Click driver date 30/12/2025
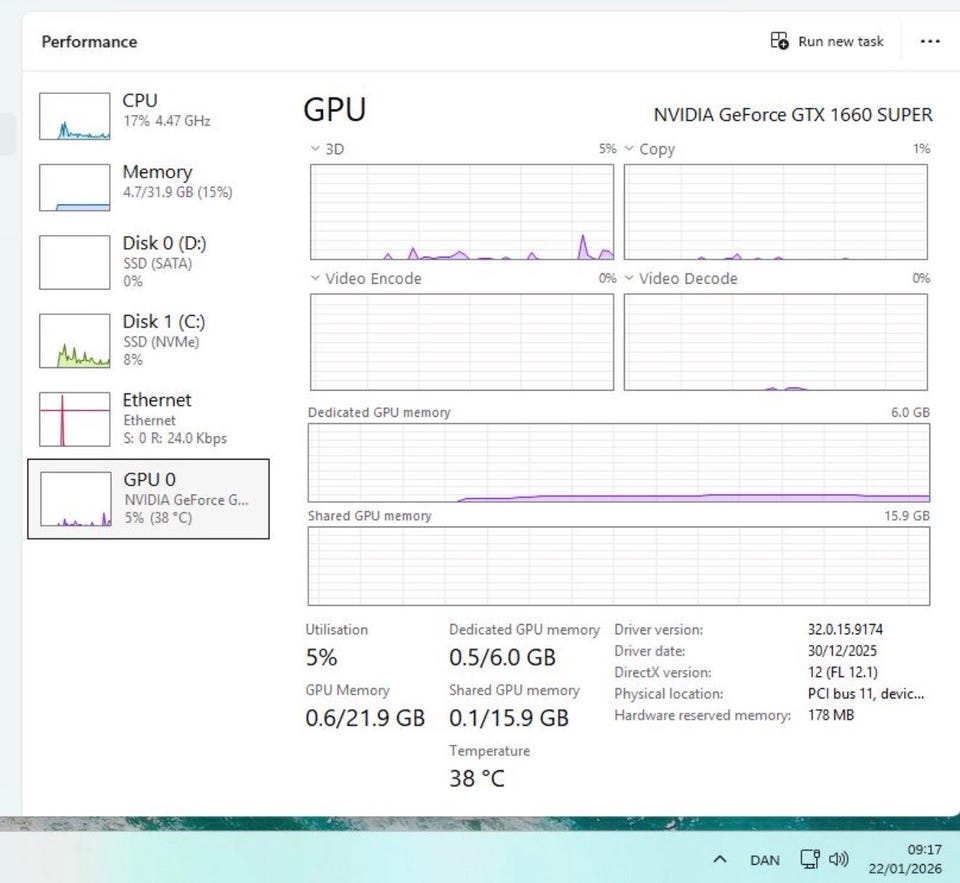This screenshot has width=960, height=883. pos(842,651)
